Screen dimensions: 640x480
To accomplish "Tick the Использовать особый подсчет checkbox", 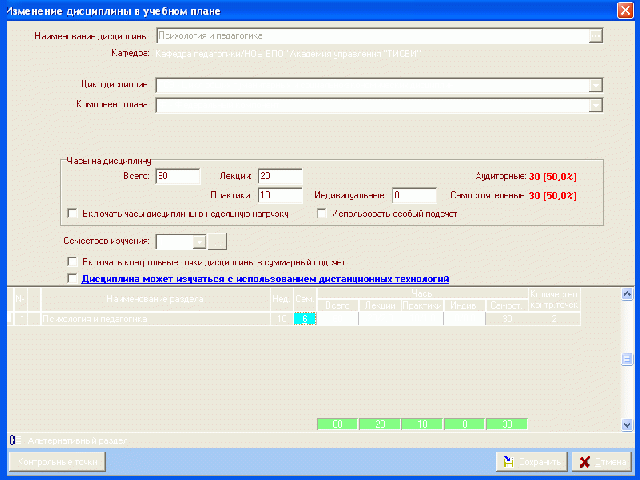I will (x=322, y=213).
